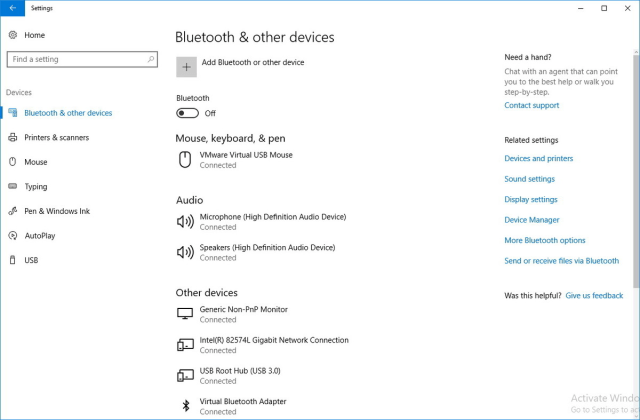Turn on the Bluetooth toggle switch
Image resolution: width=640 pixels, height=420 pixels.
tap(187, 113)
